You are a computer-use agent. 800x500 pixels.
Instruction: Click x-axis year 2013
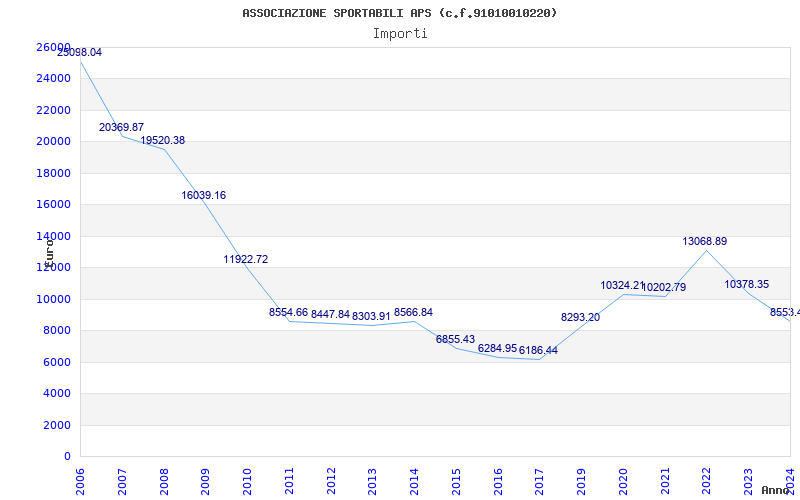[x=372, y=481]
